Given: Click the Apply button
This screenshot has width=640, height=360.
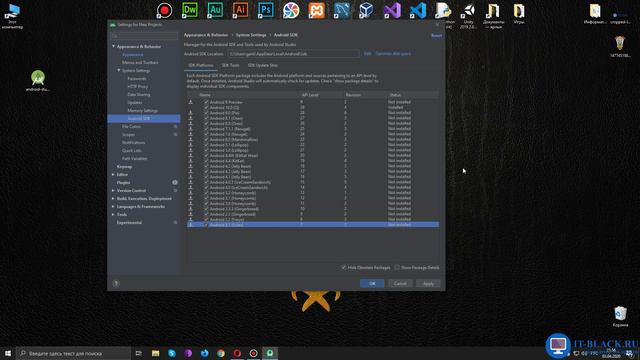Looking at the screenshot, I should [x=429, y=283].
